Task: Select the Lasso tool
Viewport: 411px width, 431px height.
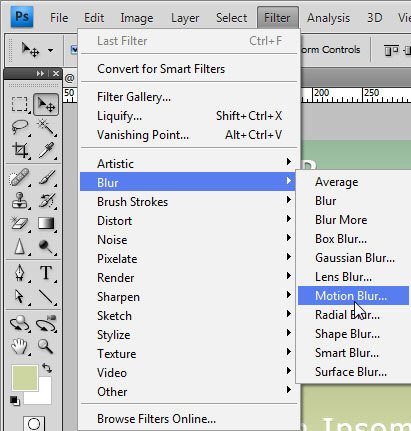Action: pyautogui.click(x=20, y=127)
